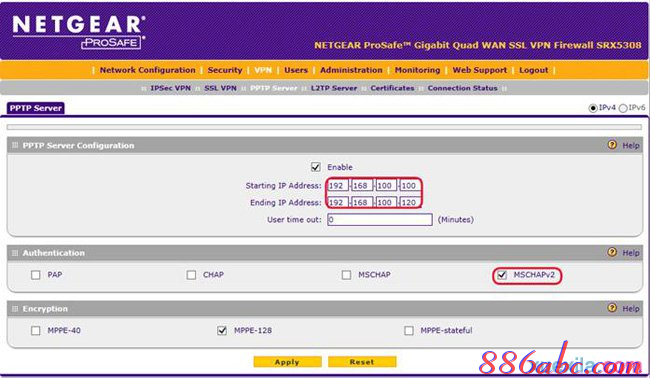The image size is (650, 378).
Task: Select the PPTP Server page tab
Action: 36,108
